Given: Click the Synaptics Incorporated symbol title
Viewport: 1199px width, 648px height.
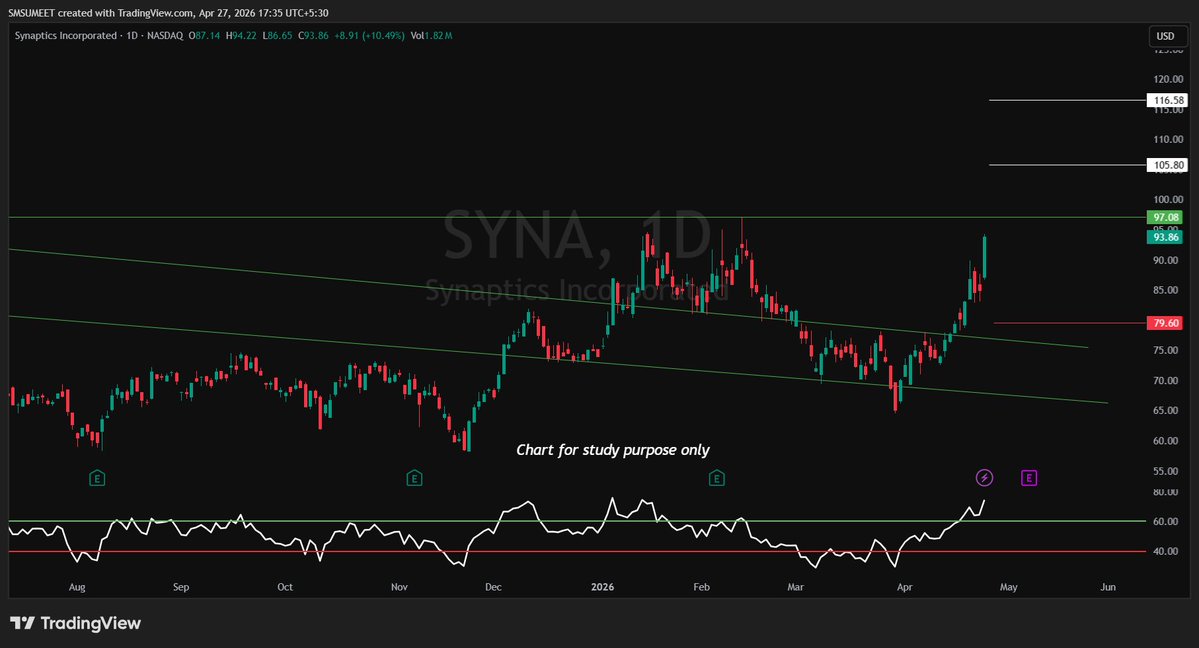Looking at the screenshot, I should (x=66, y=35).
